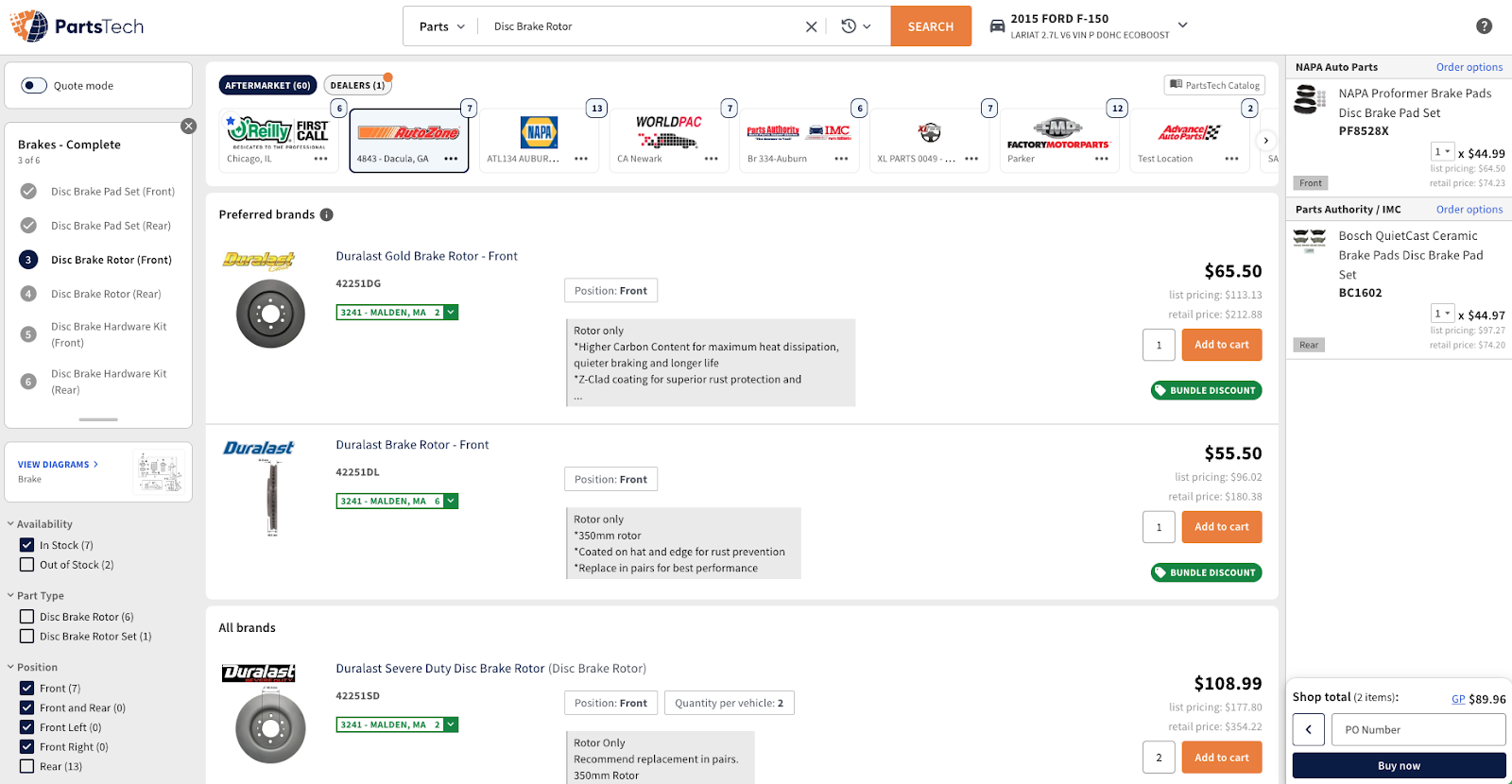
Task: Close the Brakes - Complete job panel
Action: click(189, 126)
